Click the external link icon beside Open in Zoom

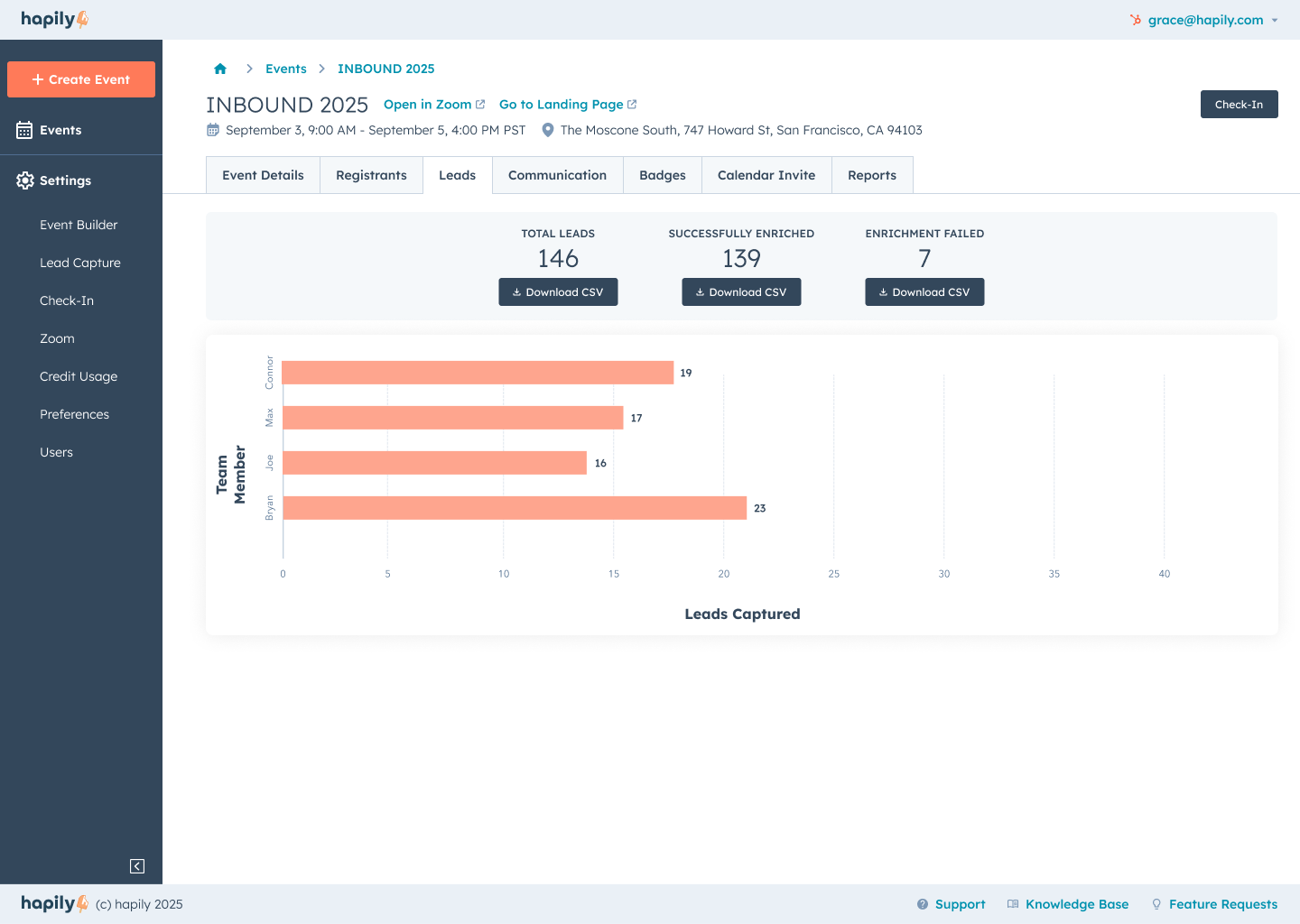click(480, 105)
